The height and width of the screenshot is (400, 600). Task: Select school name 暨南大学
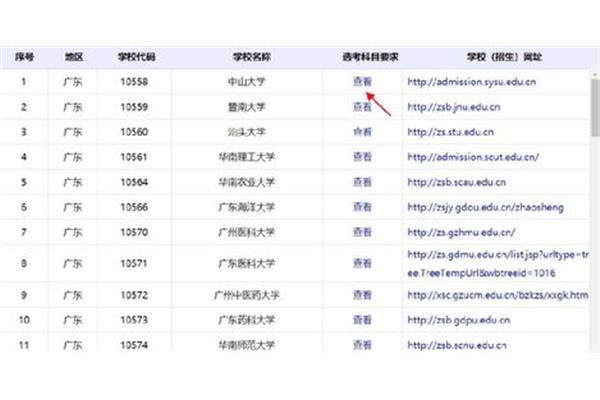pos(246,107)
